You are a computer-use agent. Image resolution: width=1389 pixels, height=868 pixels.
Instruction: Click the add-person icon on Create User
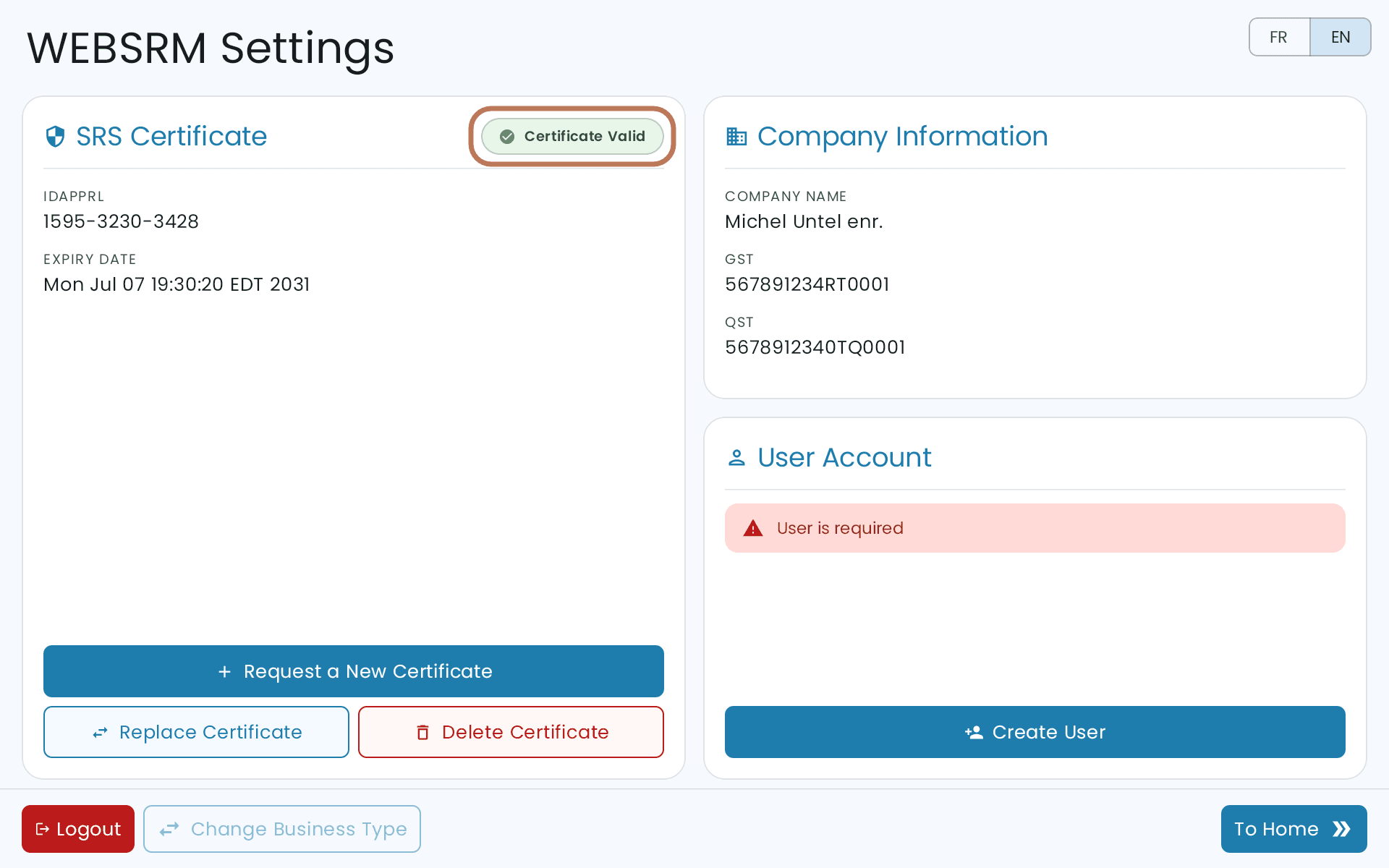point(974,733)
